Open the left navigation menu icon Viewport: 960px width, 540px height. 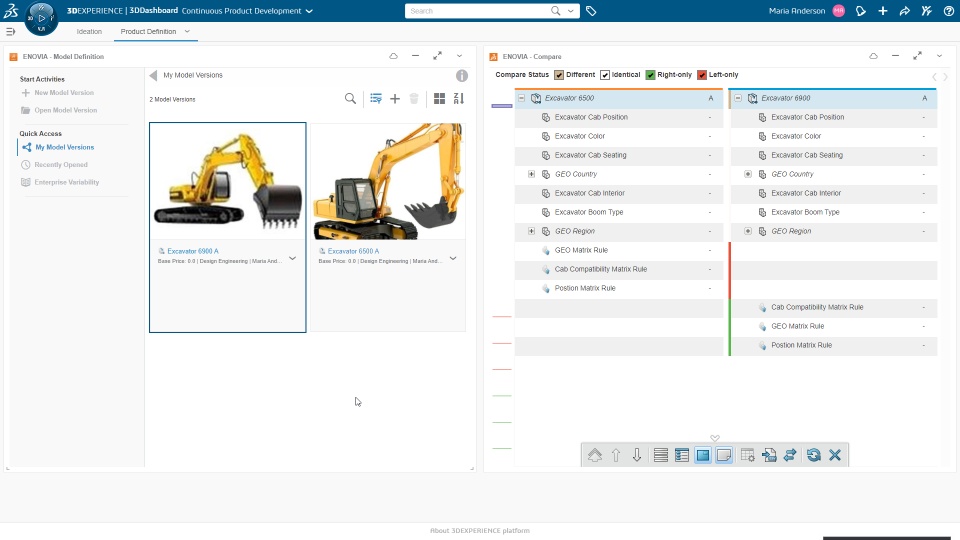click(x=10, y=31)
